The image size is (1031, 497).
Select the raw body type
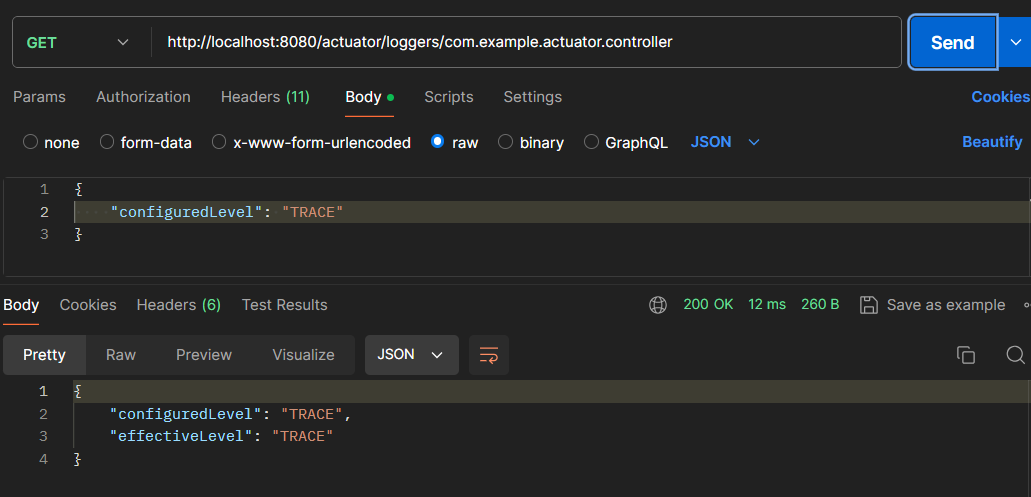[438, 142]
